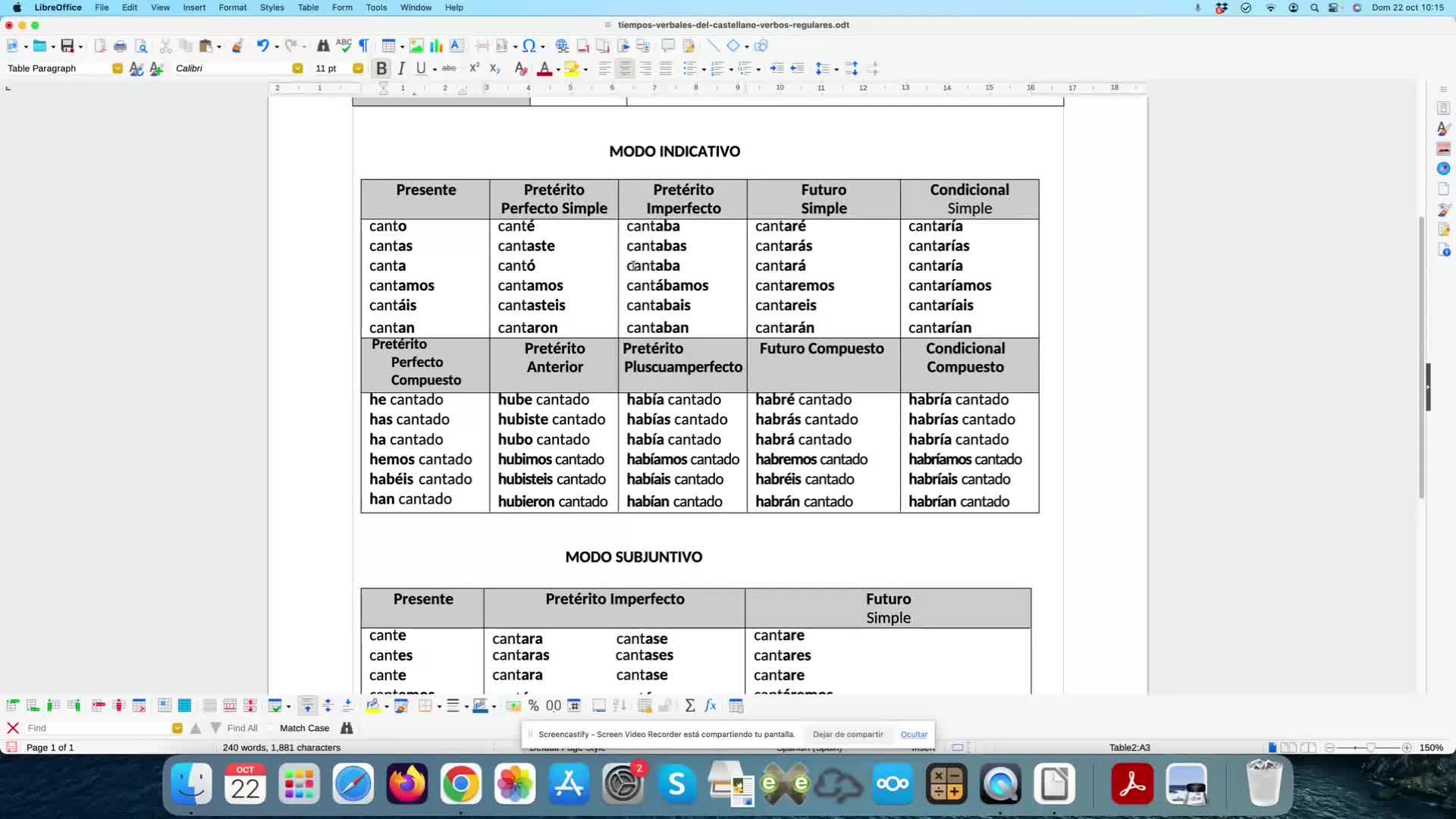Open the Format menu

pyautogui.click(x=233, y=8)
